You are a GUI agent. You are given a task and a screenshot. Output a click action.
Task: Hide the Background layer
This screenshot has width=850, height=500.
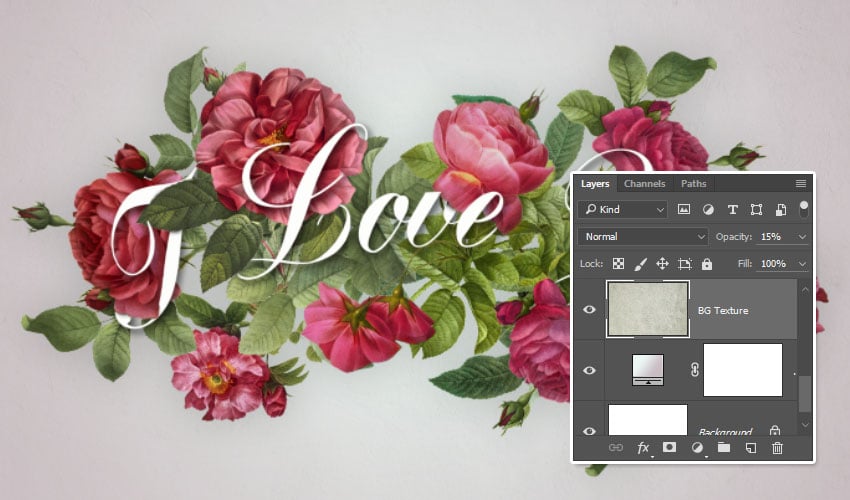pyautogui.click(x=589, y=431)
